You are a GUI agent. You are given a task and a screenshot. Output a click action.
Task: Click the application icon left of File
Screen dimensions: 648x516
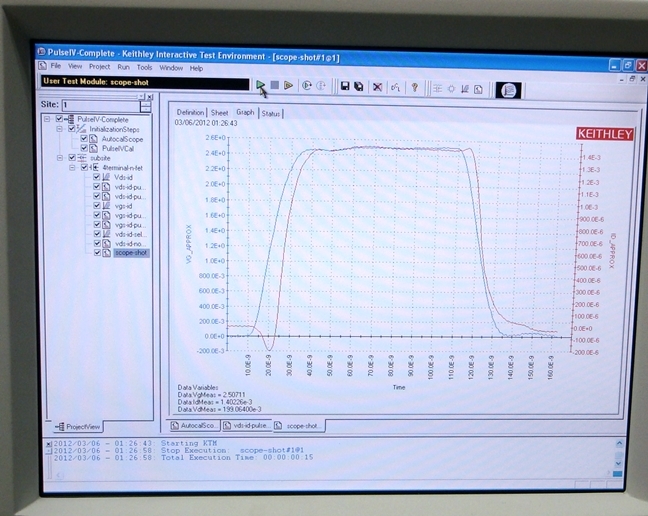click(43, 65)
